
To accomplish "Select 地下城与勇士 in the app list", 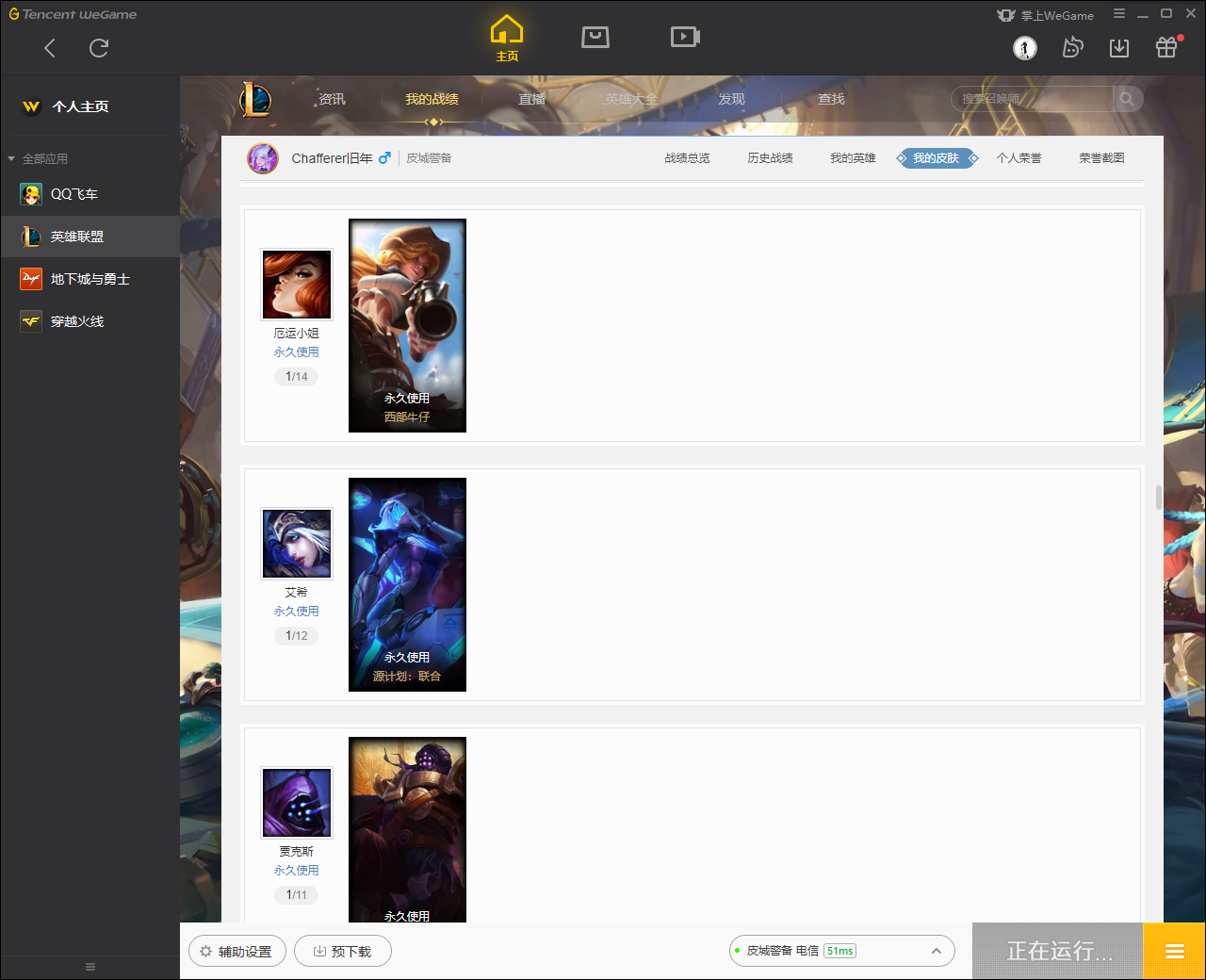I will pyautogui.click(x=90, y=279).
